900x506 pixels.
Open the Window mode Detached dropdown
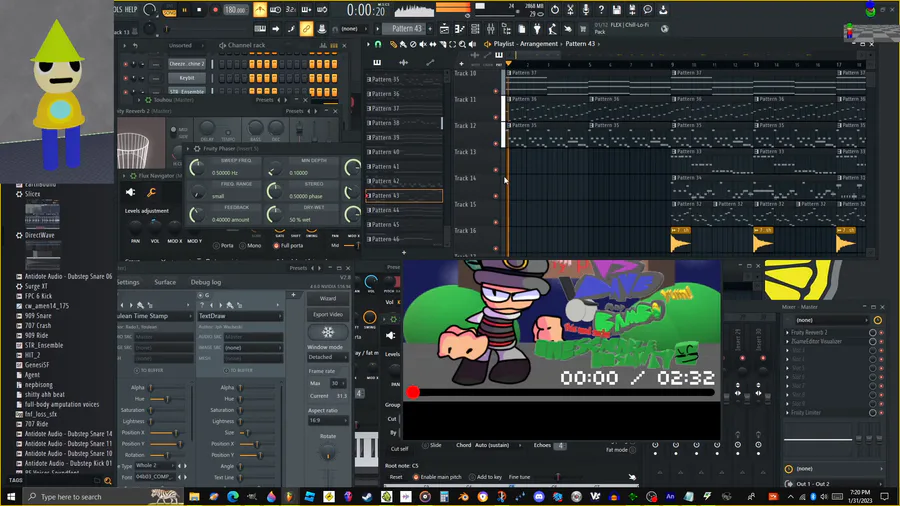pyautogui.click(x=328, y=357)
